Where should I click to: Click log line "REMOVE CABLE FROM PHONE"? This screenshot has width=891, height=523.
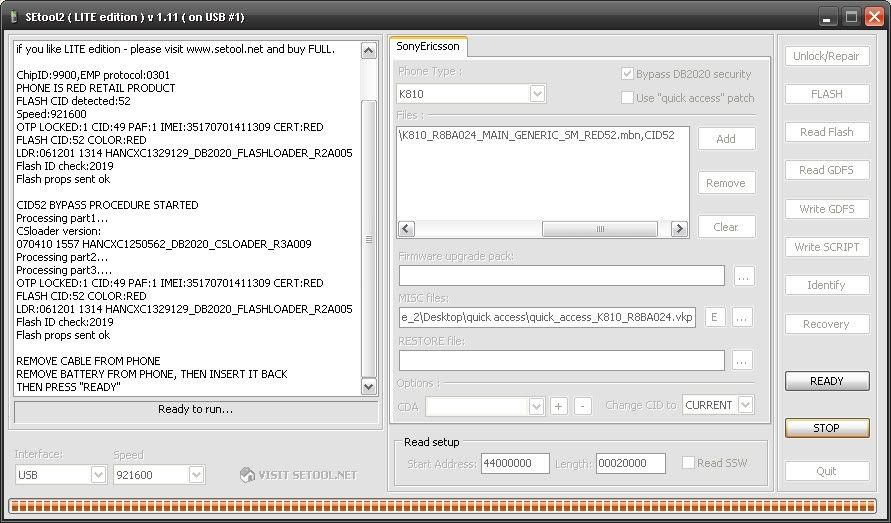pos(88,361)
